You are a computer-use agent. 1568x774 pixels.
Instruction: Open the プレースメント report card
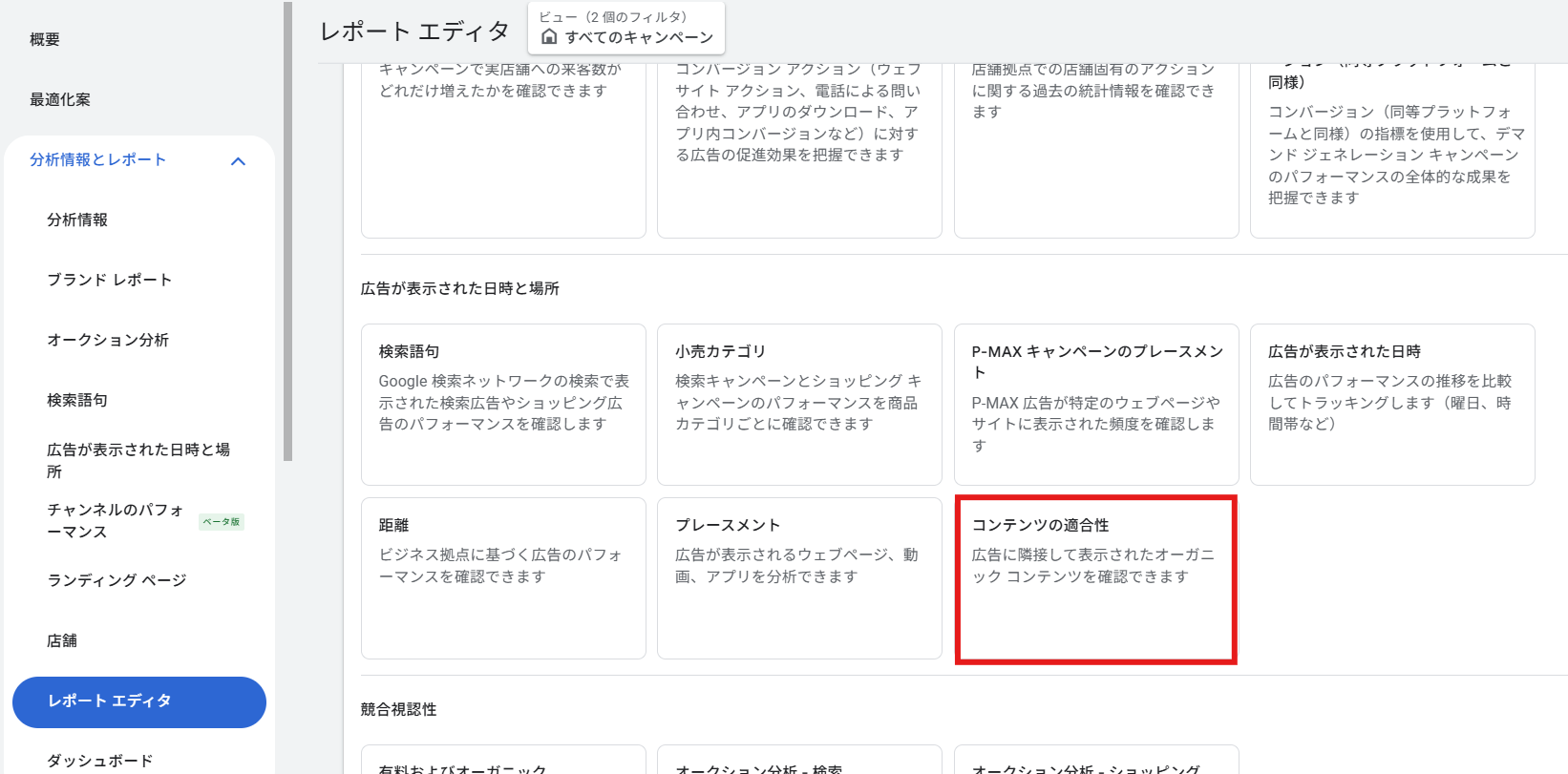pos(799,578)
